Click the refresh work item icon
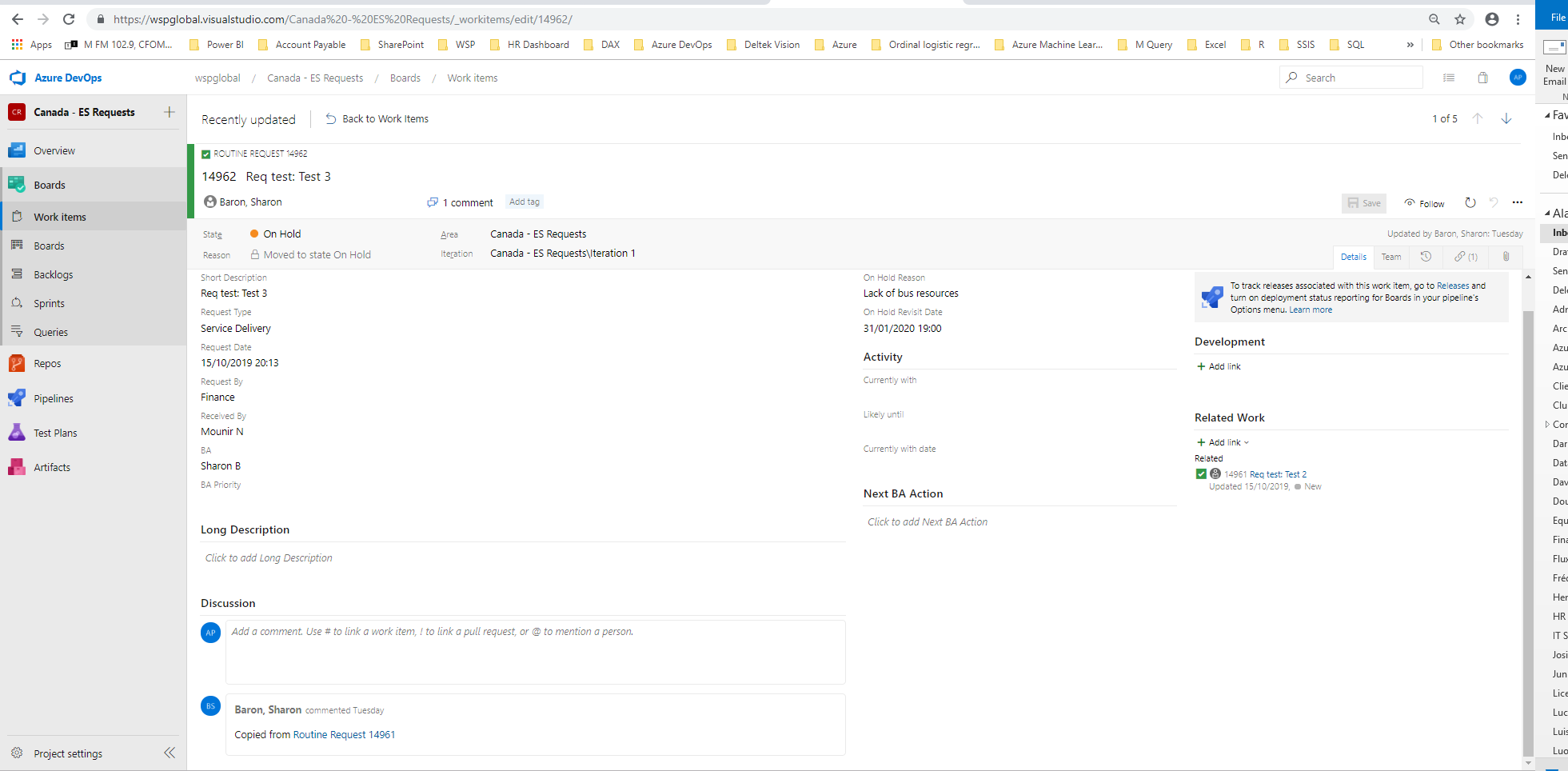This screenshot has width=1568, height=771. [1470, 202]
